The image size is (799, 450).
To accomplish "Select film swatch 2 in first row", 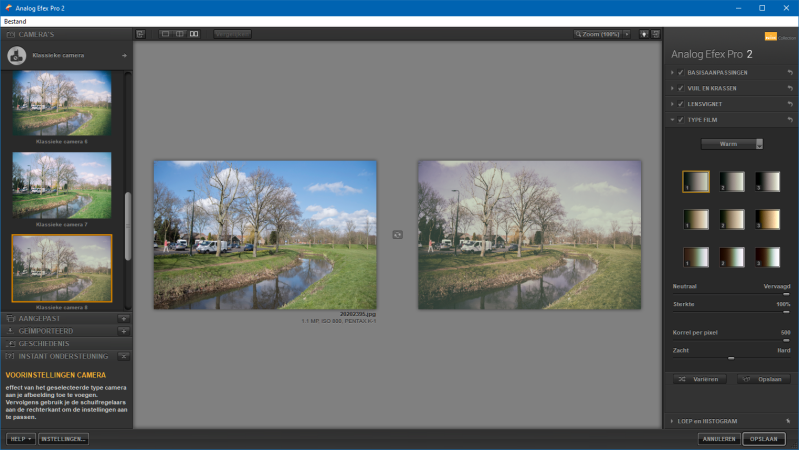I will click(732, 181).
